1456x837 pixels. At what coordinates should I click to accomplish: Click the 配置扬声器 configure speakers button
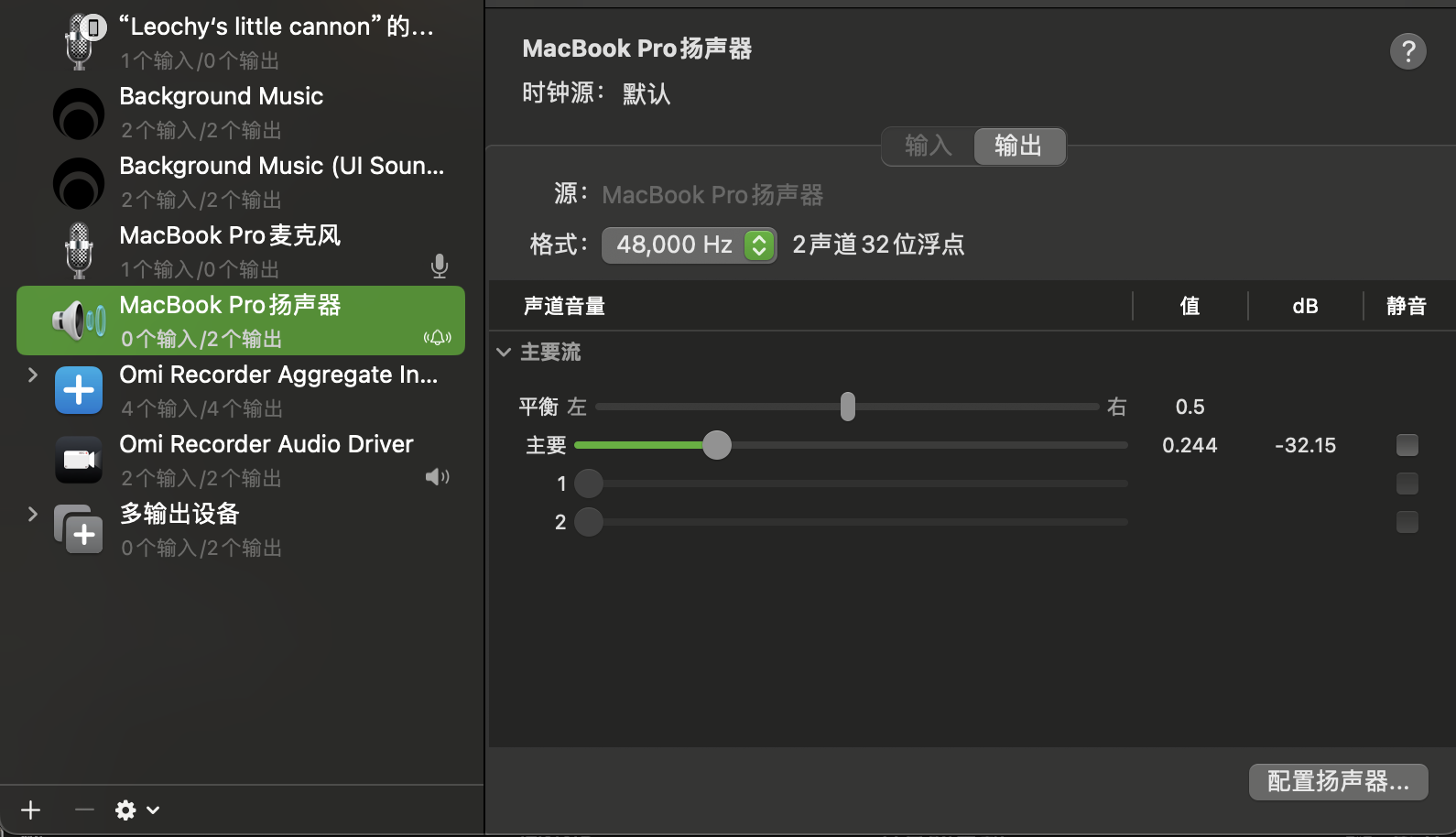click(x=1338, y=781)
